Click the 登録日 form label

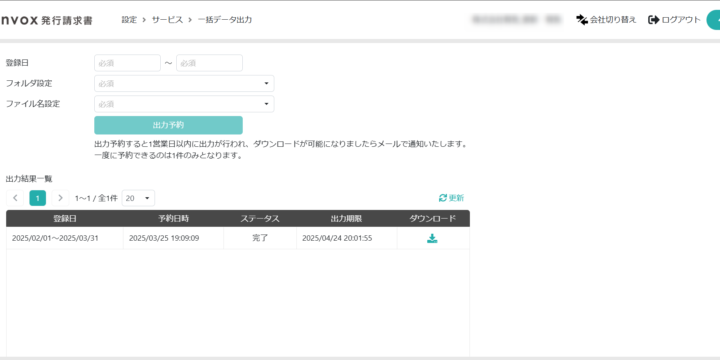[x=17, y=63]
